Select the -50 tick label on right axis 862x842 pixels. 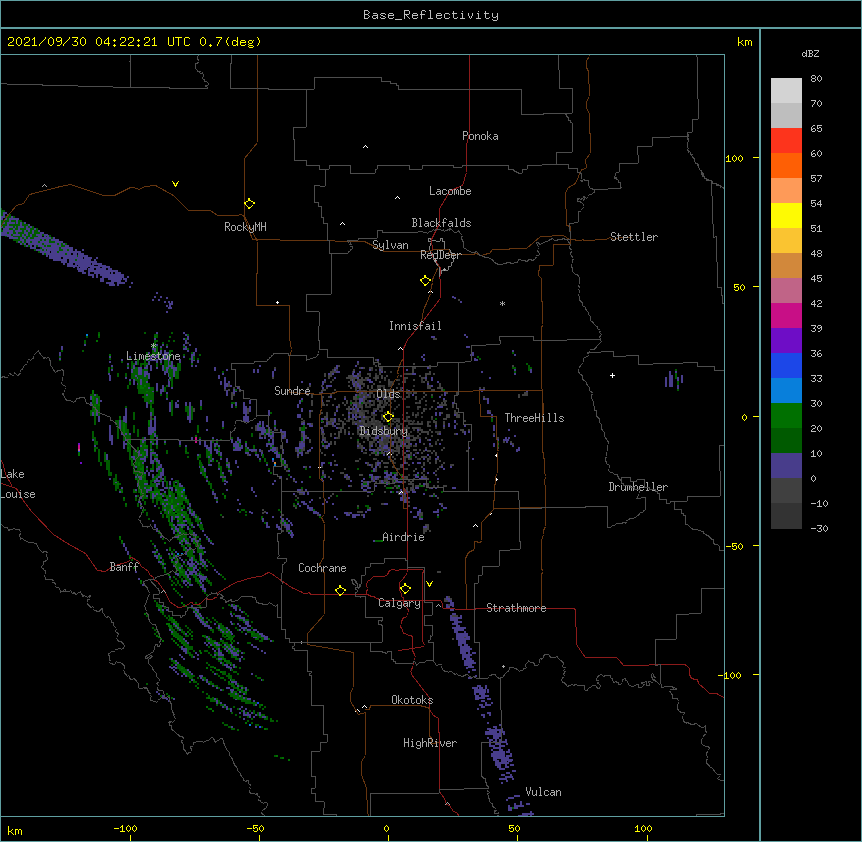tap(735, 546)
